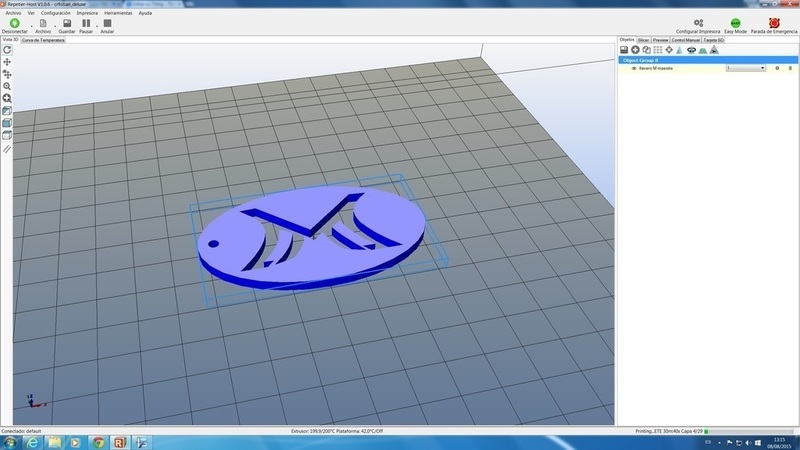Select the rotate view tool
The image size is (800, 450).
point(7,49)
